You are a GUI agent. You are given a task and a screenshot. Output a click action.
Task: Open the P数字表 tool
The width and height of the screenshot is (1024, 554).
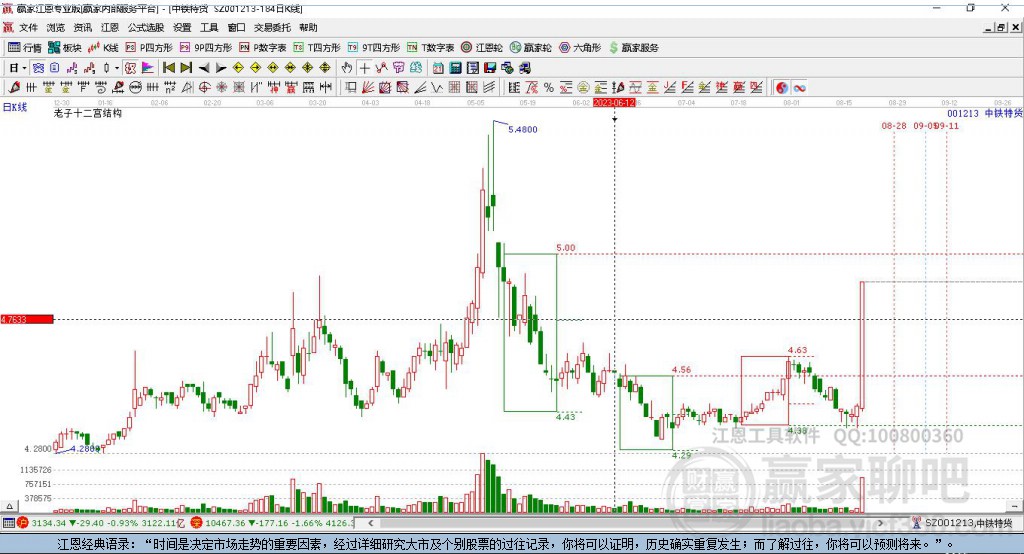pos(263,48)
